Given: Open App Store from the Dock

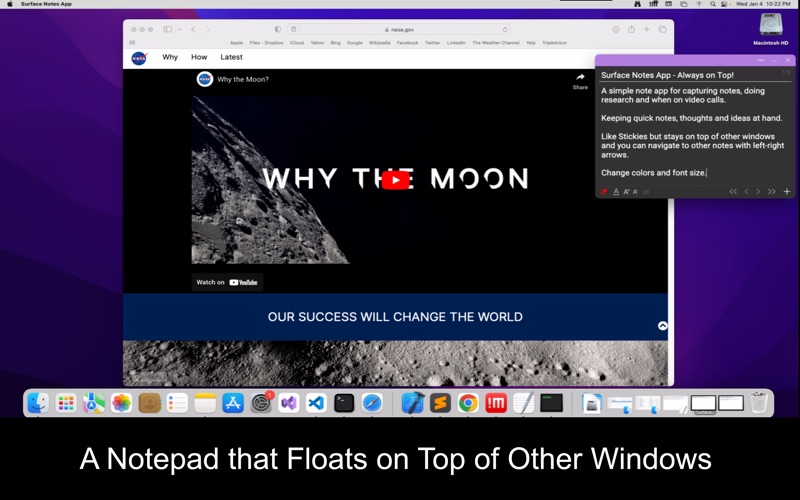Looking at the screenshot, I should (233, 403).
